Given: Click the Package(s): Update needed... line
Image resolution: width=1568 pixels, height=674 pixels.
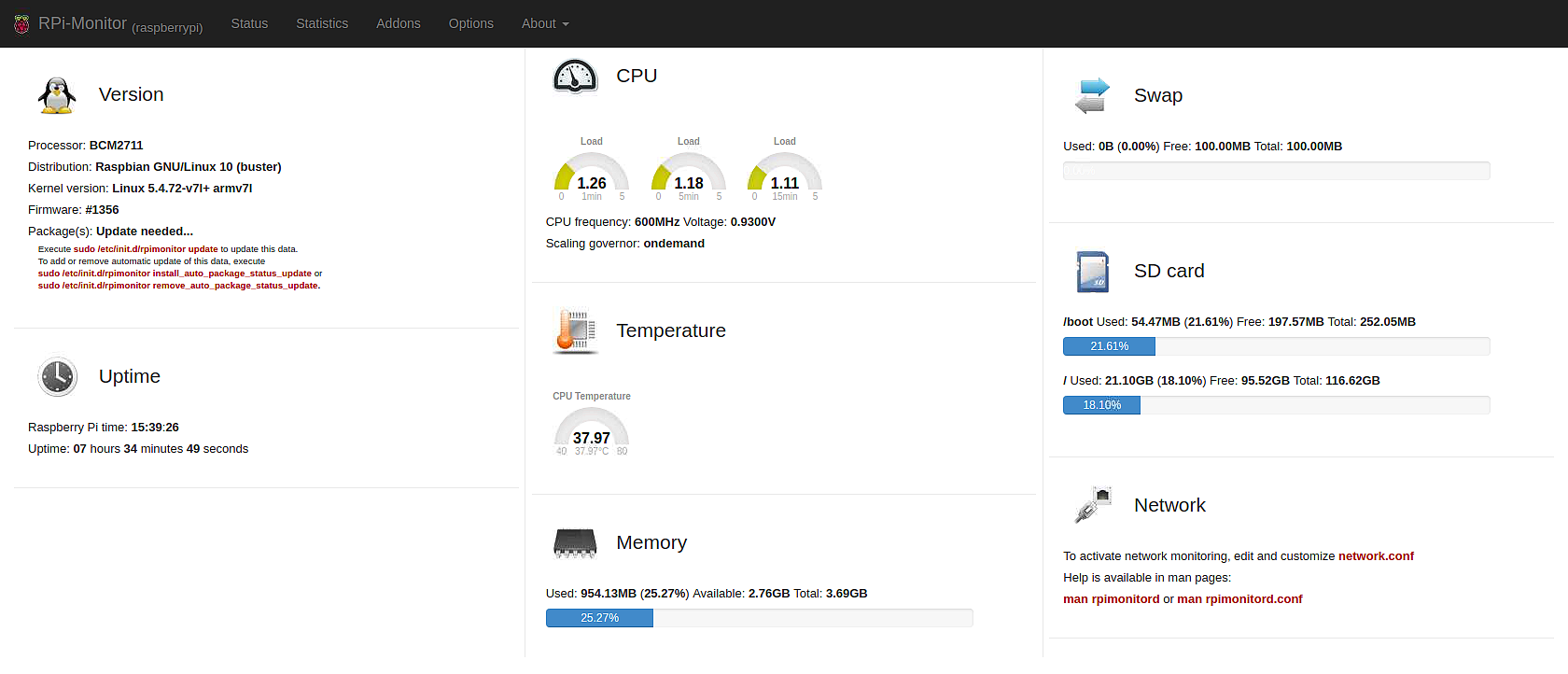Looking at the screenshot, I should (111, 232).
